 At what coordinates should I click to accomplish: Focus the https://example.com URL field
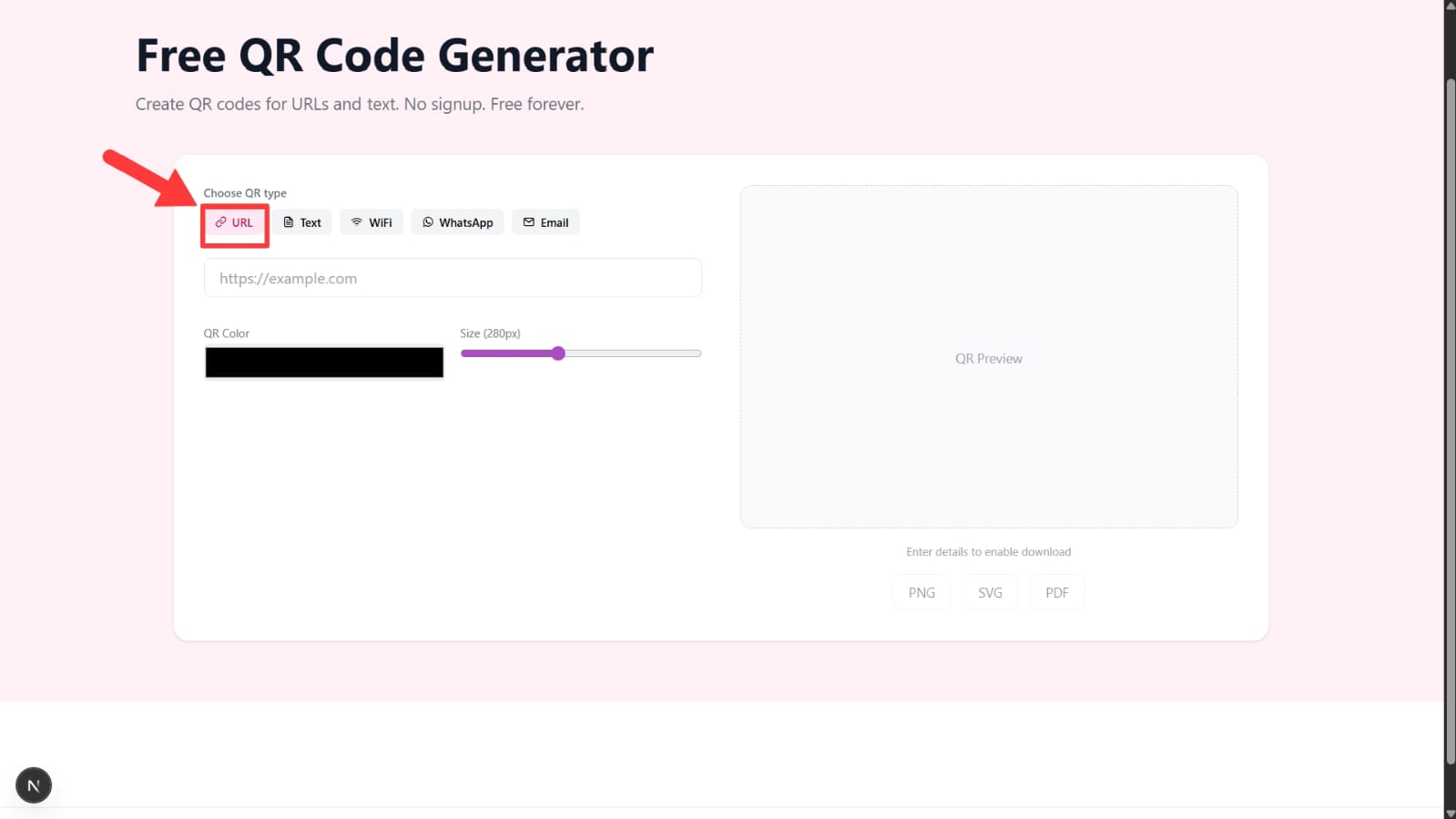point(453,279)
